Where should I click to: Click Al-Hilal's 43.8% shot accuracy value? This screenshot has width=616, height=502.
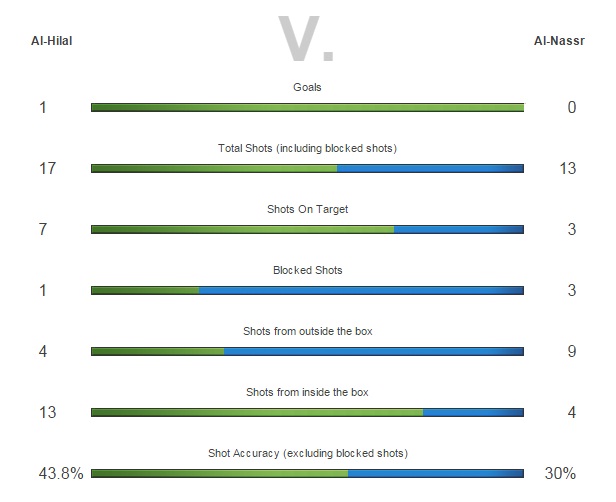point(59,474)
